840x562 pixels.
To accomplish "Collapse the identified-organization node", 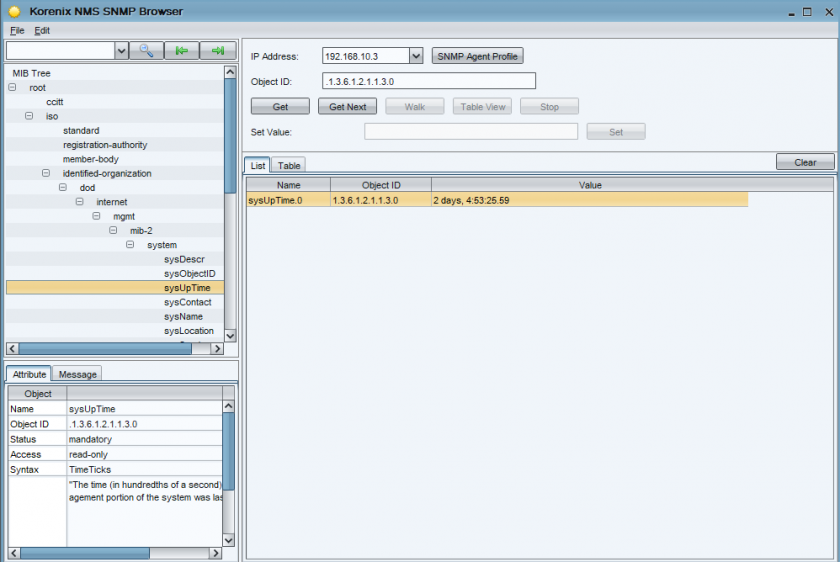I will pos(46,173).
